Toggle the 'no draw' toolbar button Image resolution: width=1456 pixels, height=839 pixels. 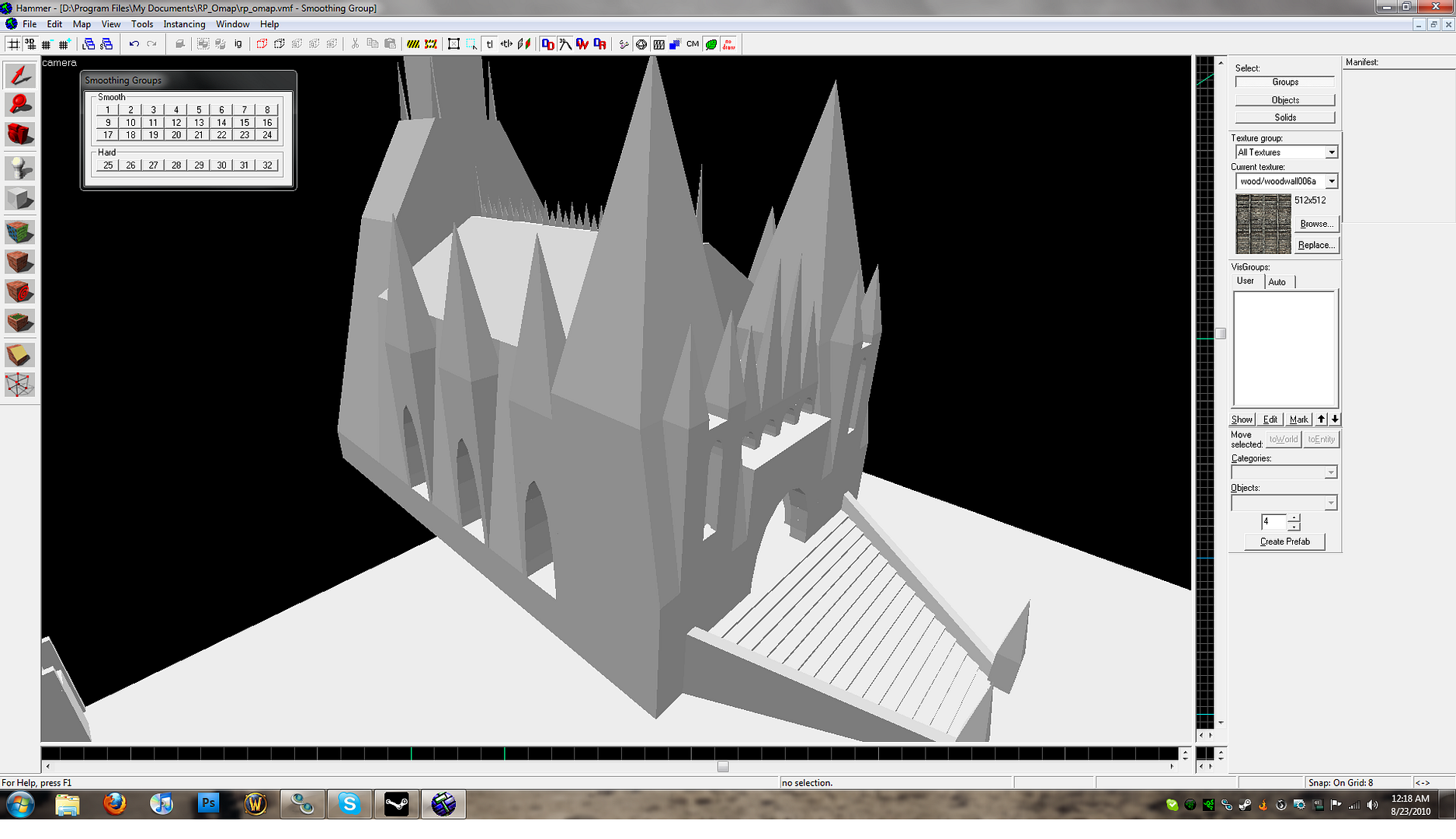[x=729, y=44]
